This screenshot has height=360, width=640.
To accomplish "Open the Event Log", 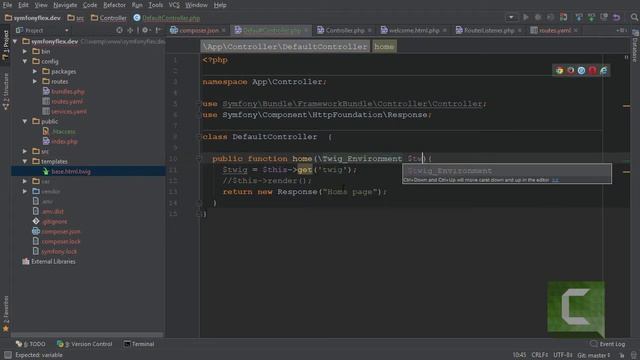I will (x=607, y=344).
